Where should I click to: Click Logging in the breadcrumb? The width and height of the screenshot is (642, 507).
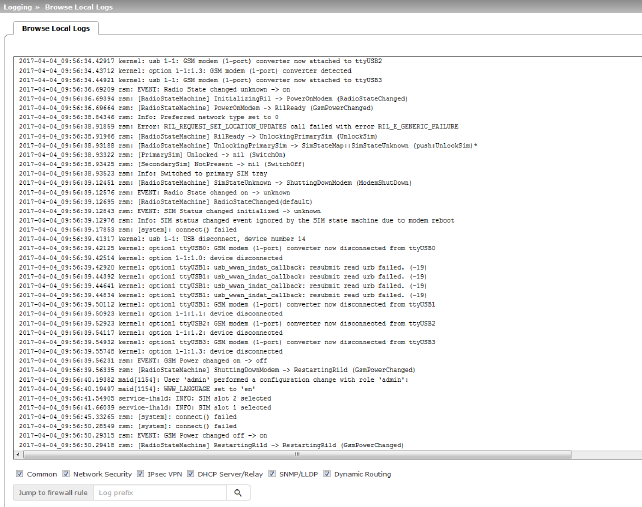click(18, 7)
